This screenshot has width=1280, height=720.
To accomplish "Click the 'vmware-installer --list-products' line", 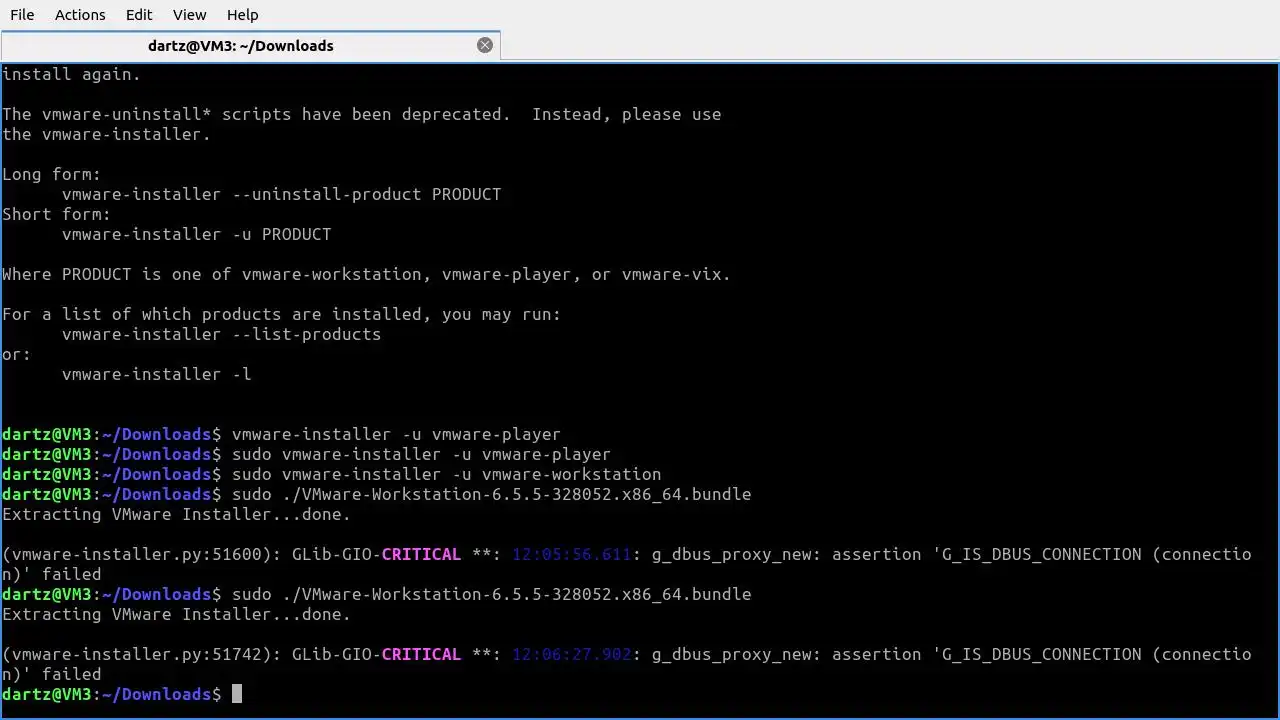I will (221, 334).
